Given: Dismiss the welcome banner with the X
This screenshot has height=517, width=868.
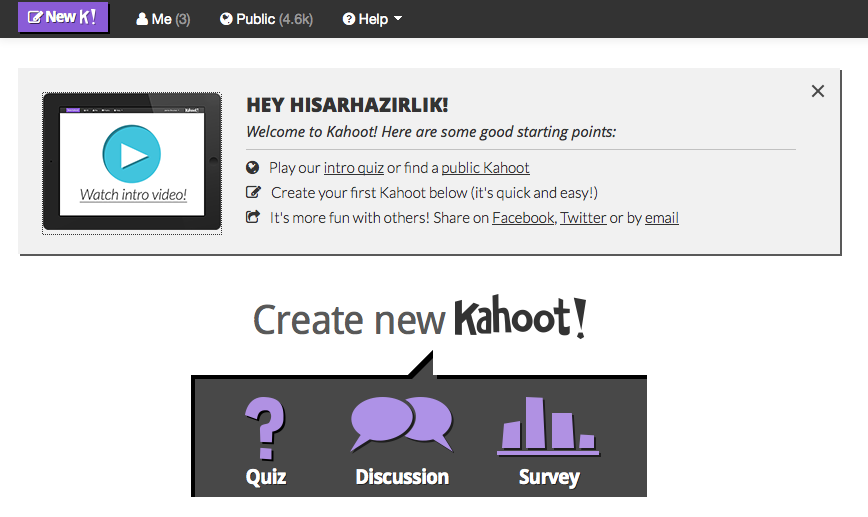Looking at the screenshot, I should (818, 91).
